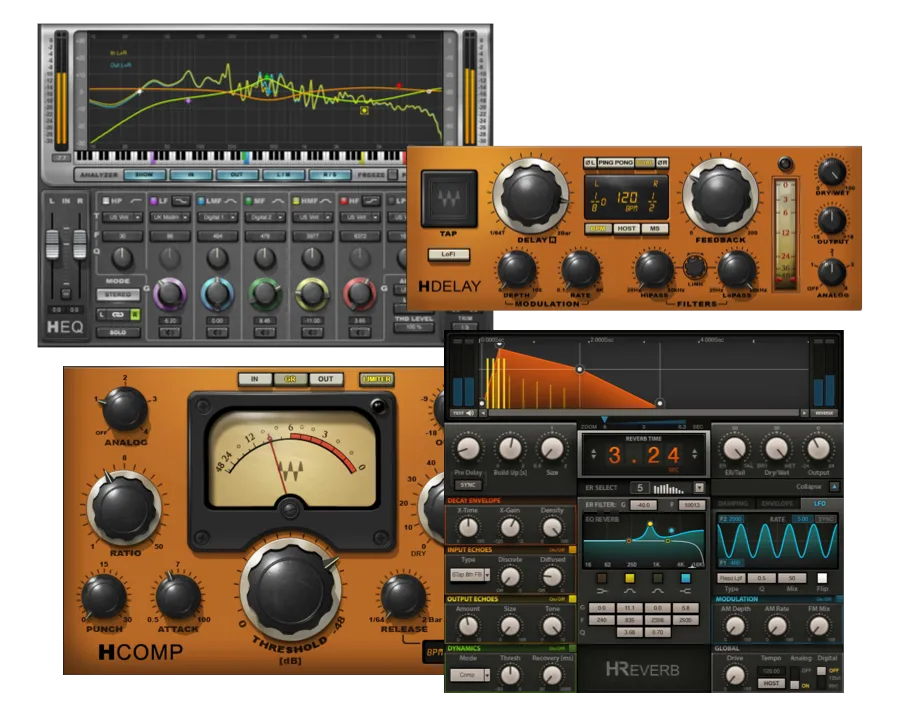Toggle the filter LINK knob in H-Delay
The width and height of the screenshot is (900, 717).
pyautogui.click(x=695, y=267)
